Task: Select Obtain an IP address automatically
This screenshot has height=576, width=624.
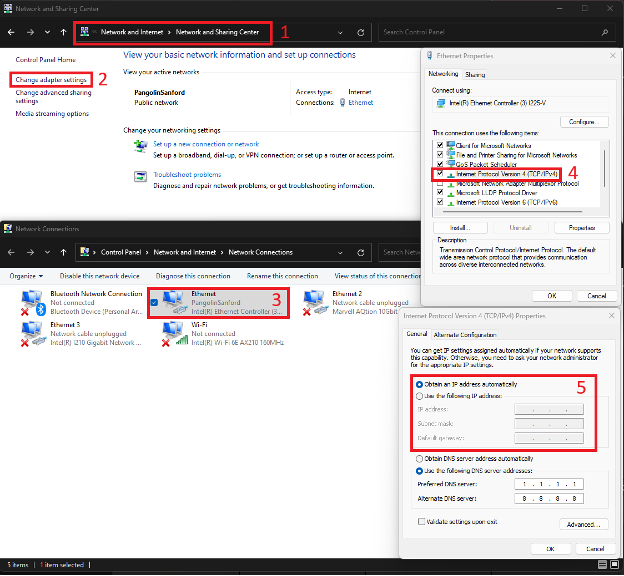Action: tap(420, 384)
